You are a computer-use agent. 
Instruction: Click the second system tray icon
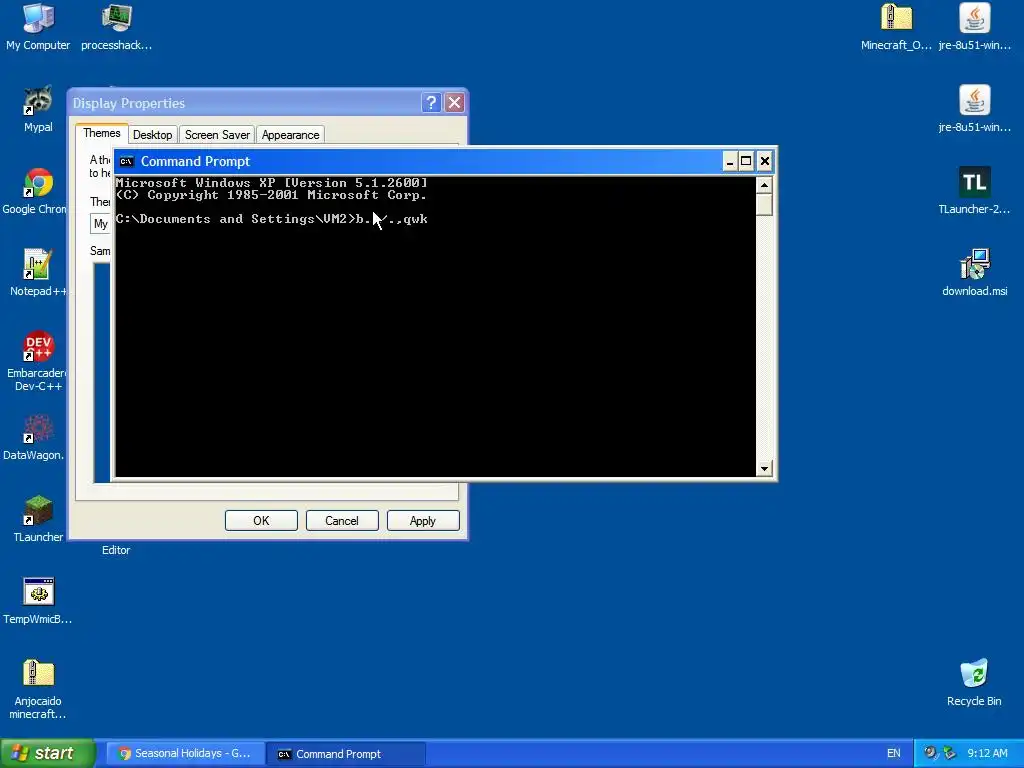point(949,753)
